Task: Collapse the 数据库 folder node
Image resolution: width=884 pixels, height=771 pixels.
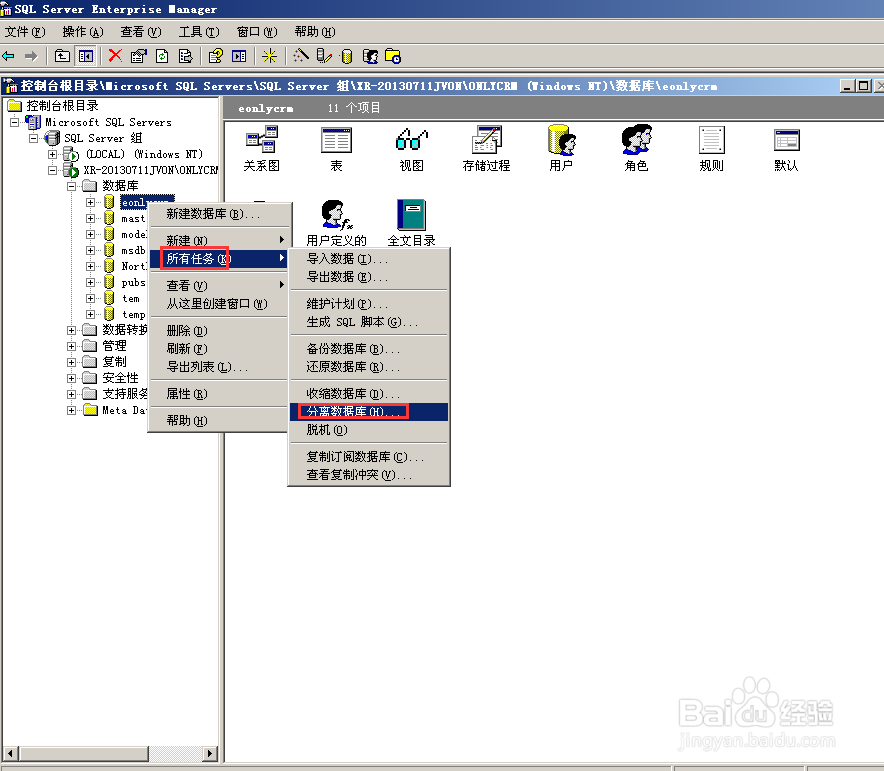Action: pyautogui.click(x=72, y=185)
